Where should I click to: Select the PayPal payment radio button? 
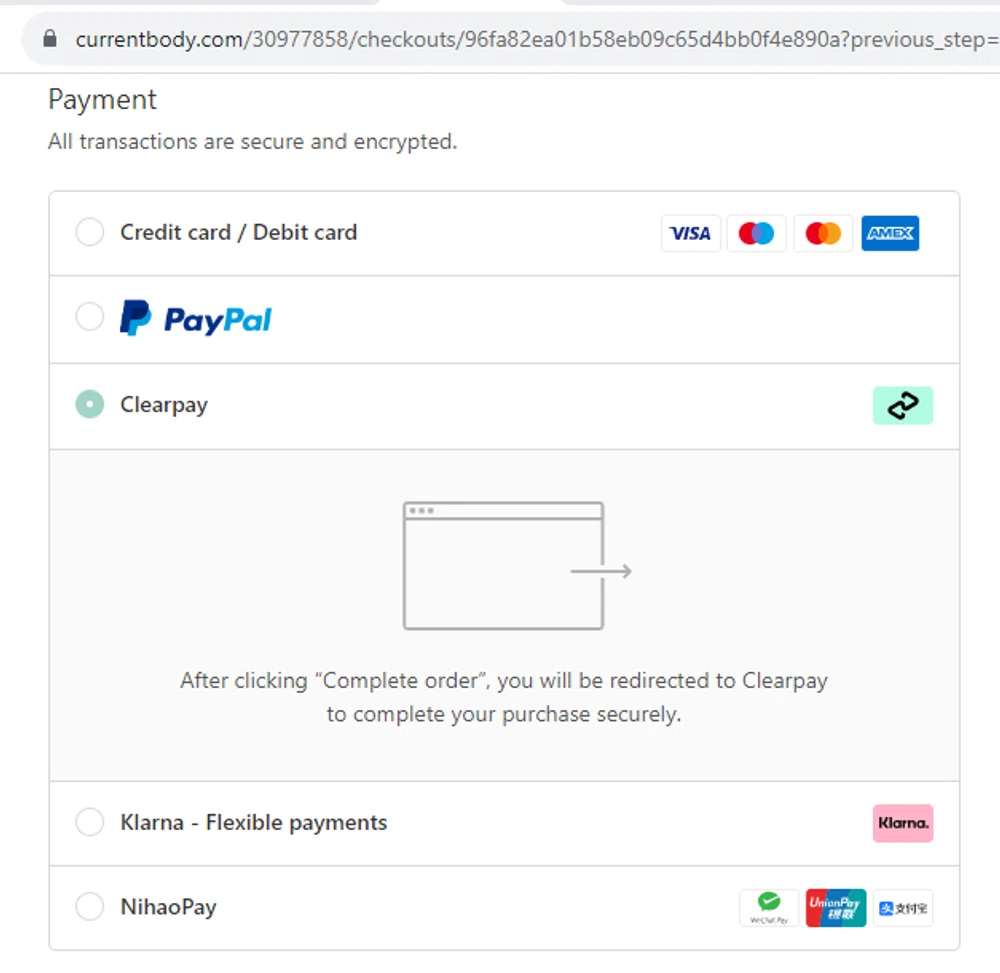89,316
